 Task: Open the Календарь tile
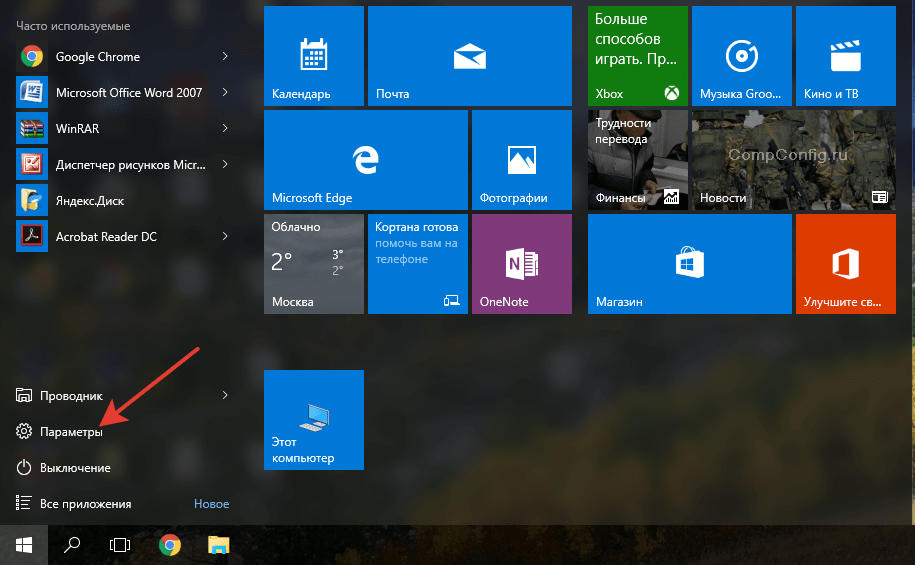pos(314,56)
